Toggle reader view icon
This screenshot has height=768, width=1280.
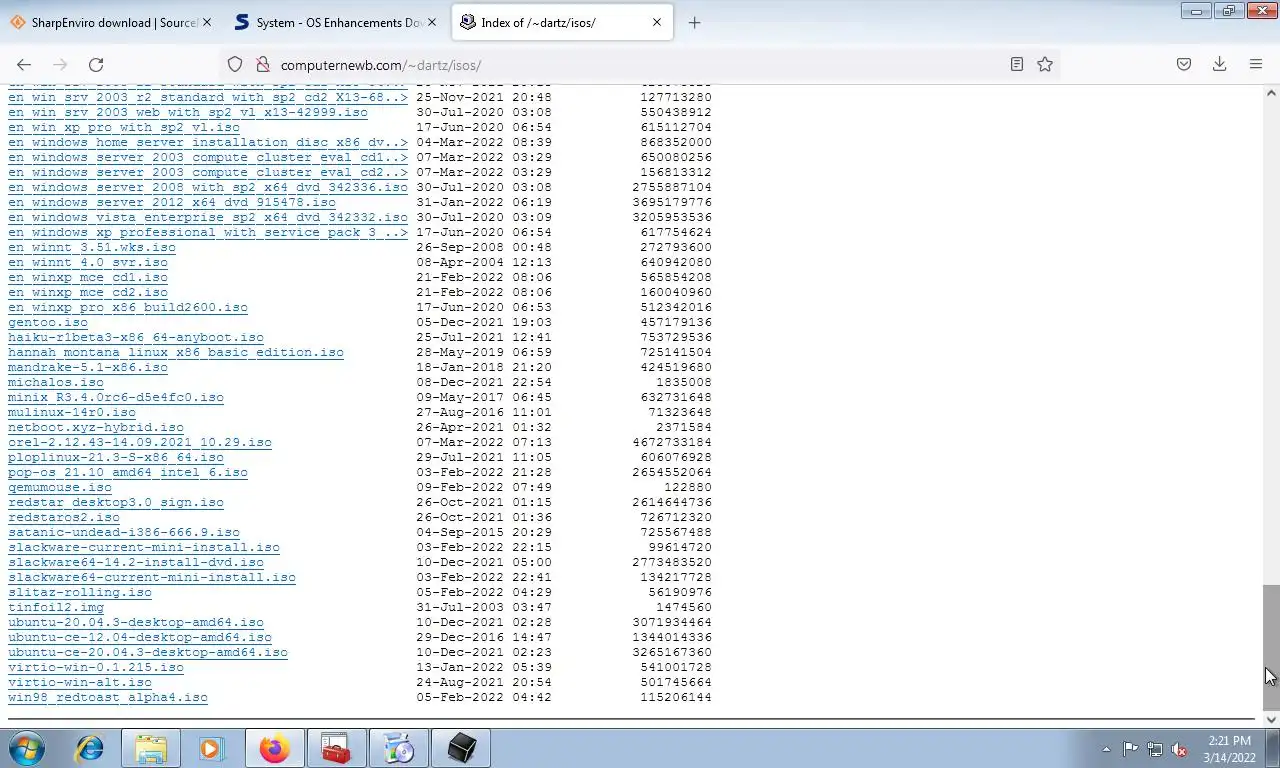pyautogui.click(x=1016, y=64)
